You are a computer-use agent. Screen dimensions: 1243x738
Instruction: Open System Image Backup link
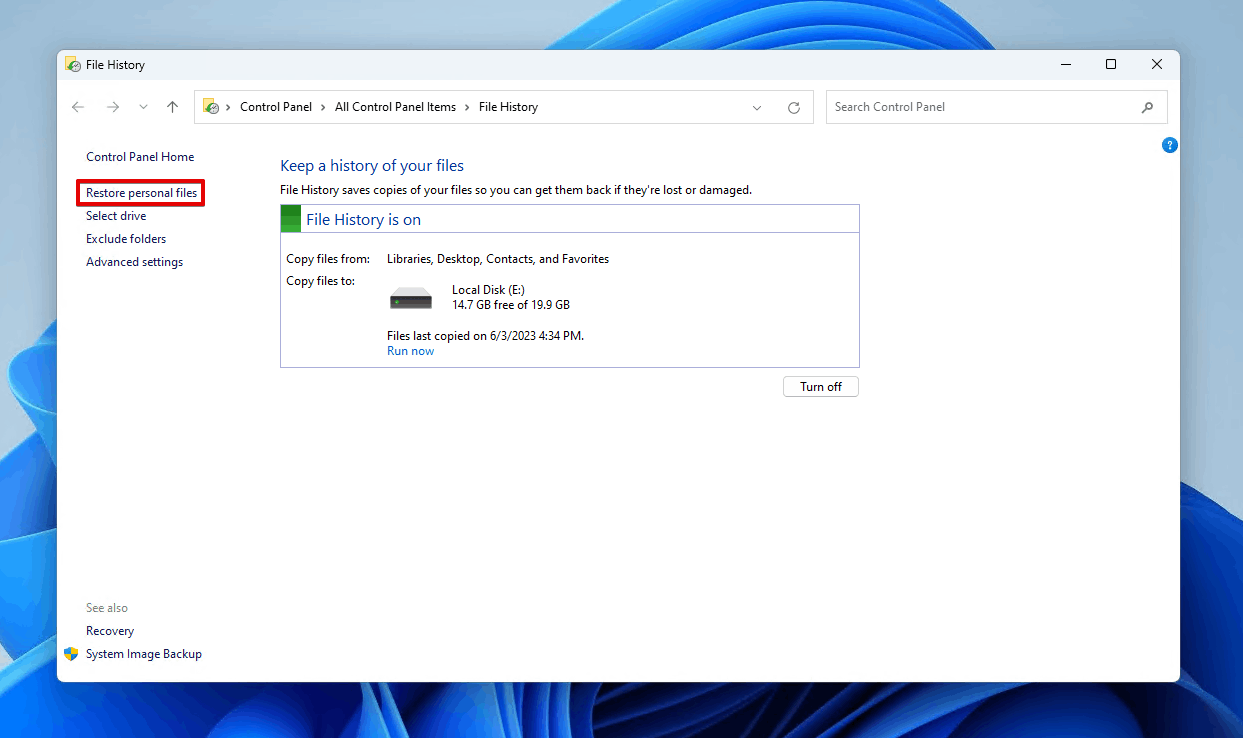pos(143,654)
